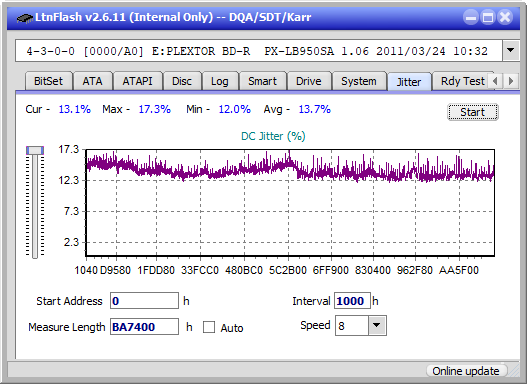Click the Online update button
527x384 pixels.
tap(465, 371)
